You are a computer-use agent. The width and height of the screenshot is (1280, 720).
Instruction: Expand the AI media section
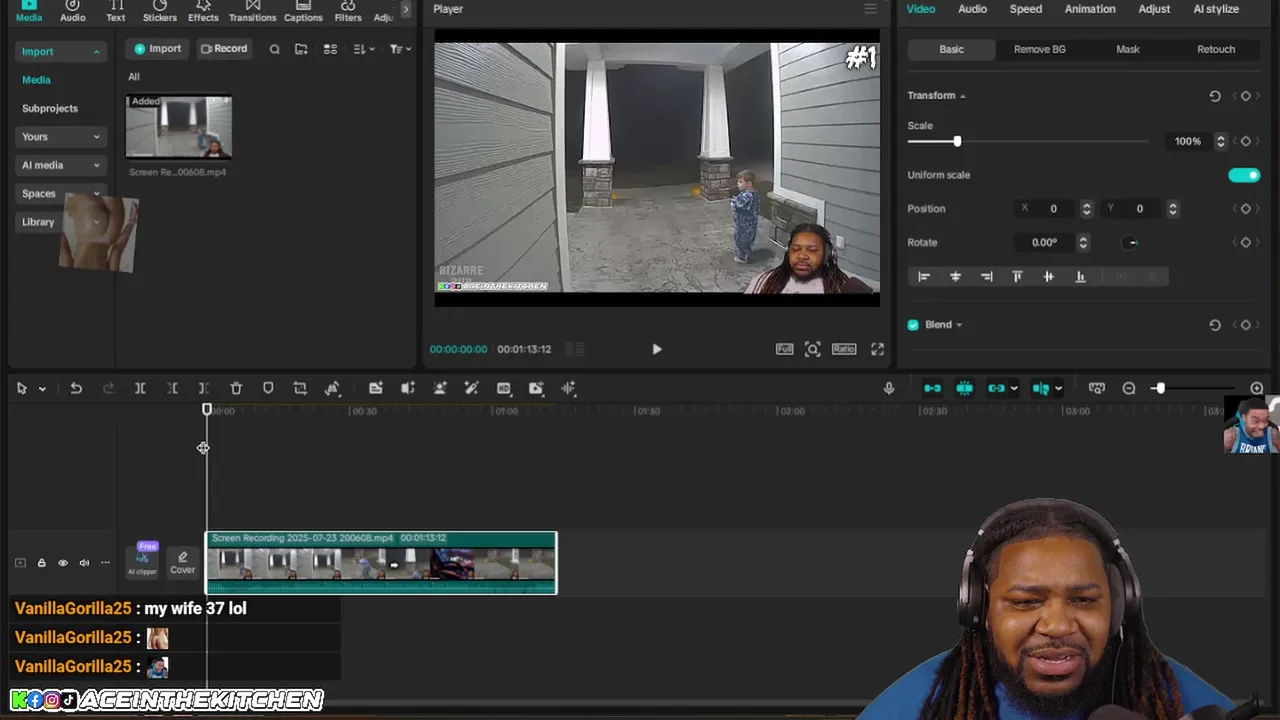(97, 165)
